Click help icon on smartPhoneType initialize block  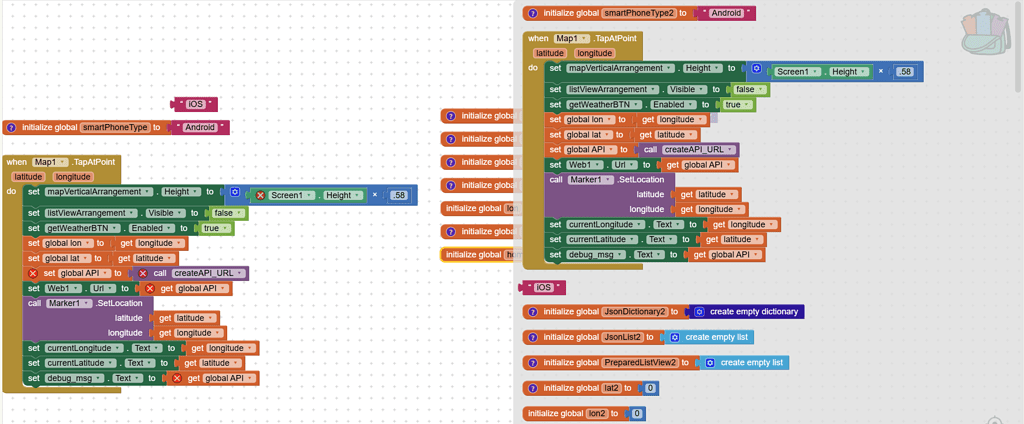pos(11,127)
